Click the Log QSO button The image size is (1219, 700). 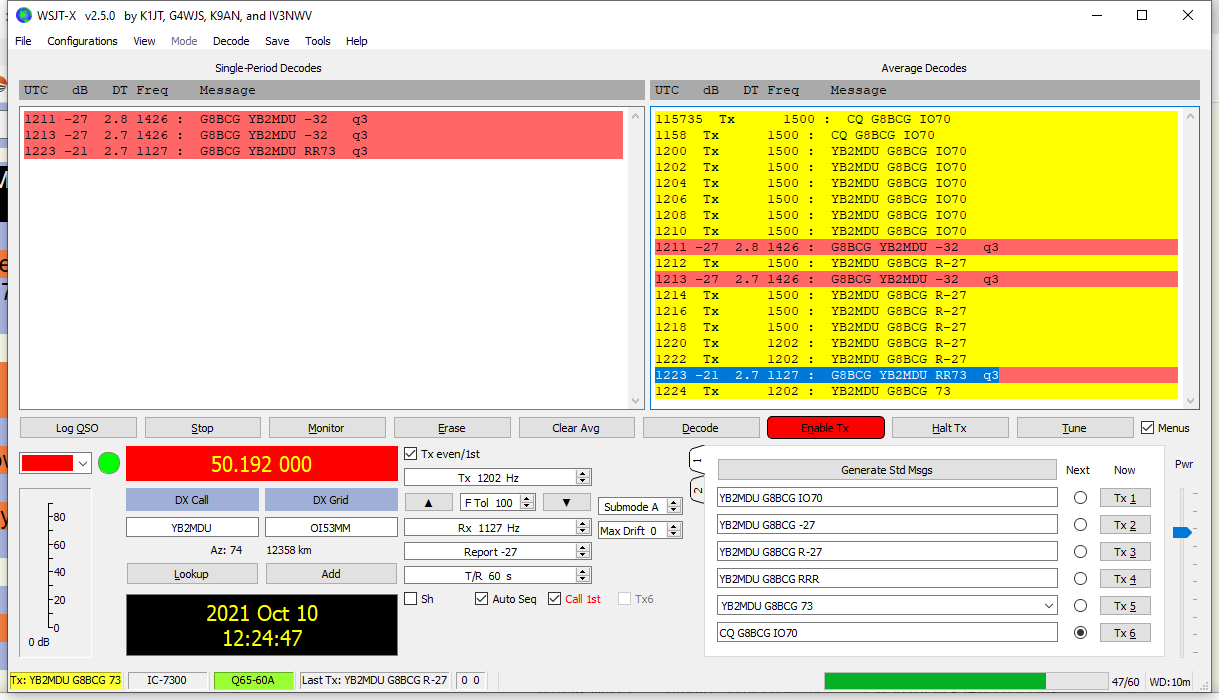click(77, 428)
